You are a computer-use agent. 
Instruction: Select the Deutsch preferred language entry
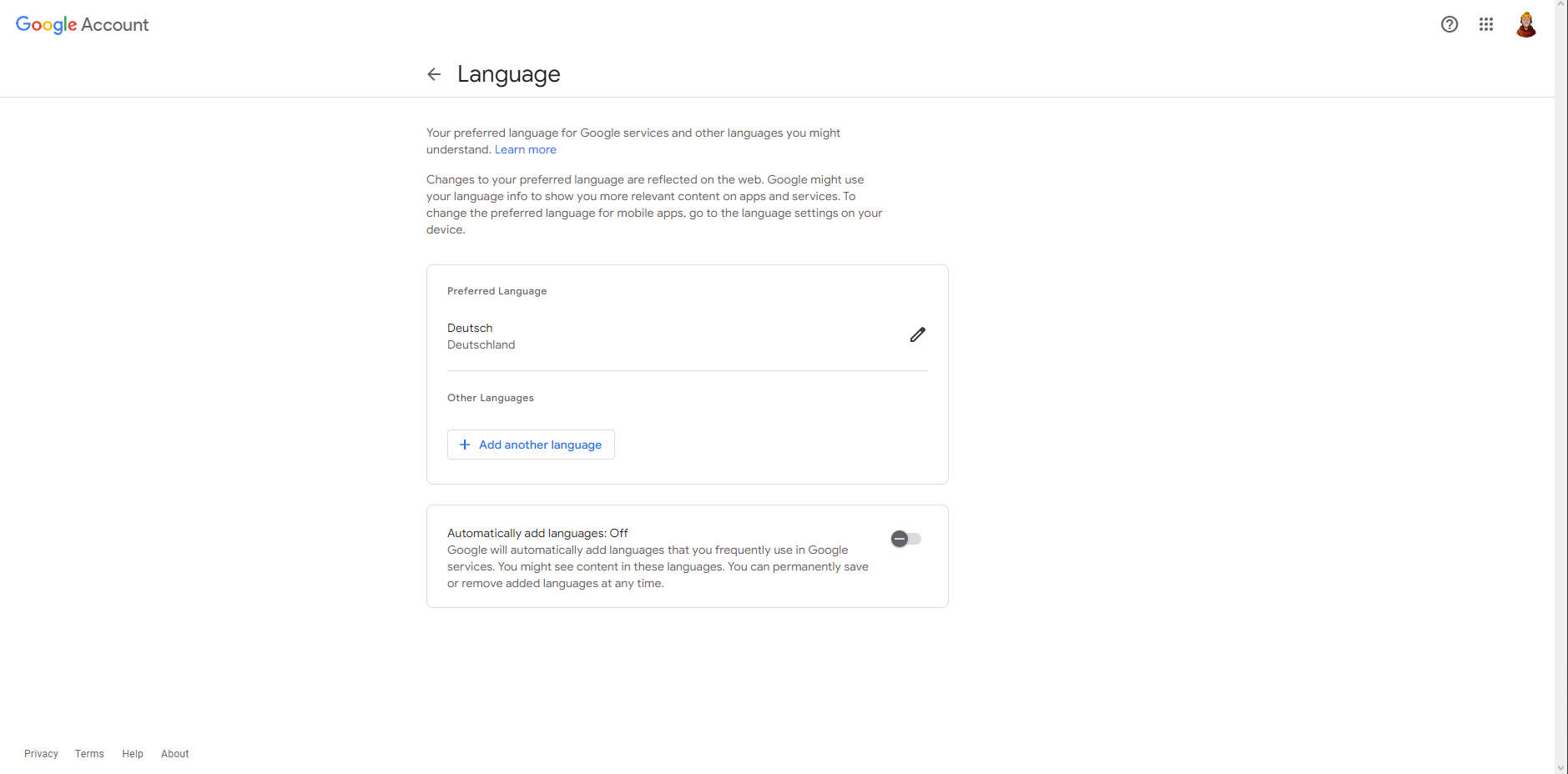[471, 328]
